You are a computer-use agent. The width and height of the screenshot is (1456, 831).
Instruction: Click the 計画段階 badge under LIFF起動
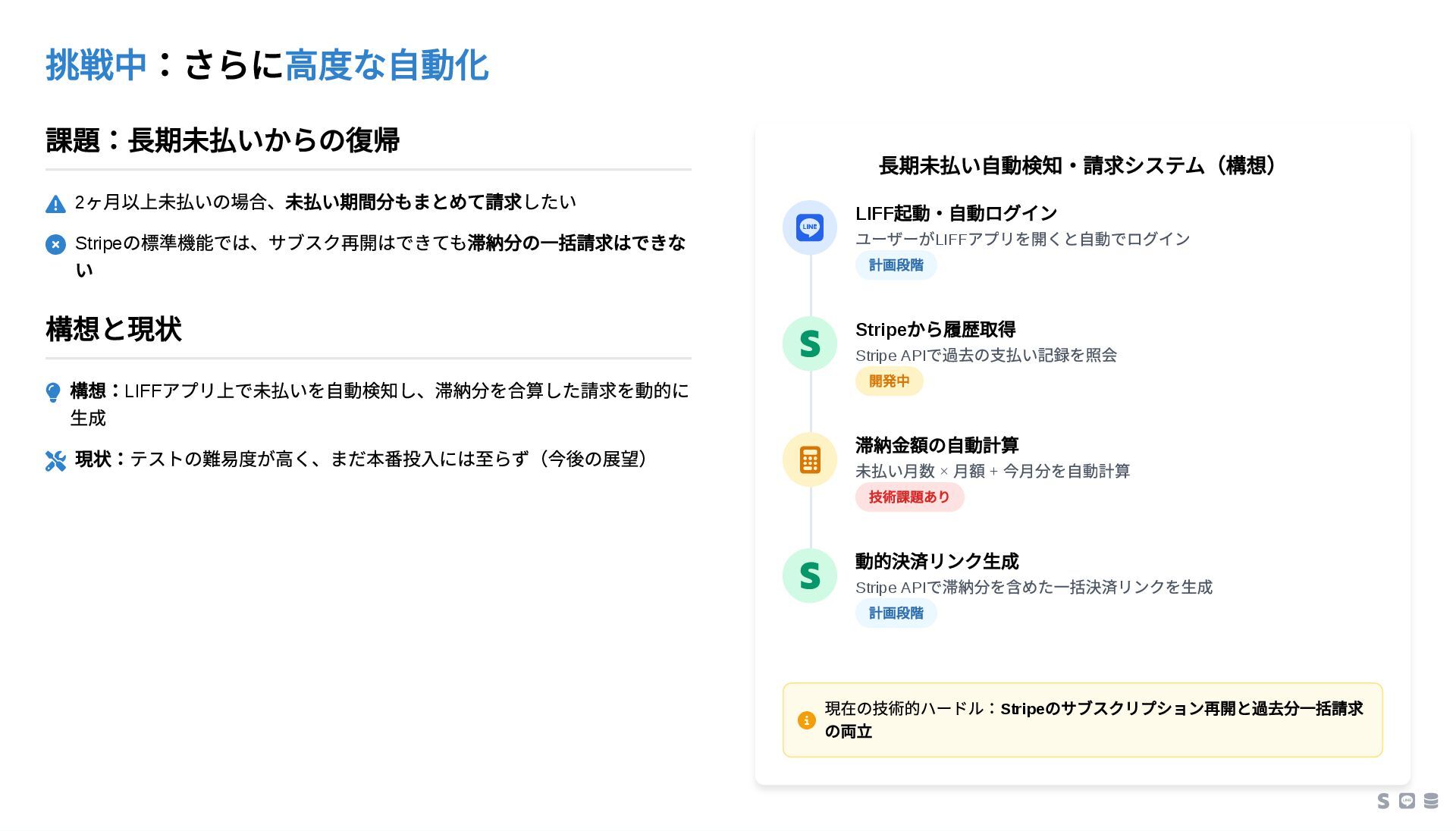[896, 265]
